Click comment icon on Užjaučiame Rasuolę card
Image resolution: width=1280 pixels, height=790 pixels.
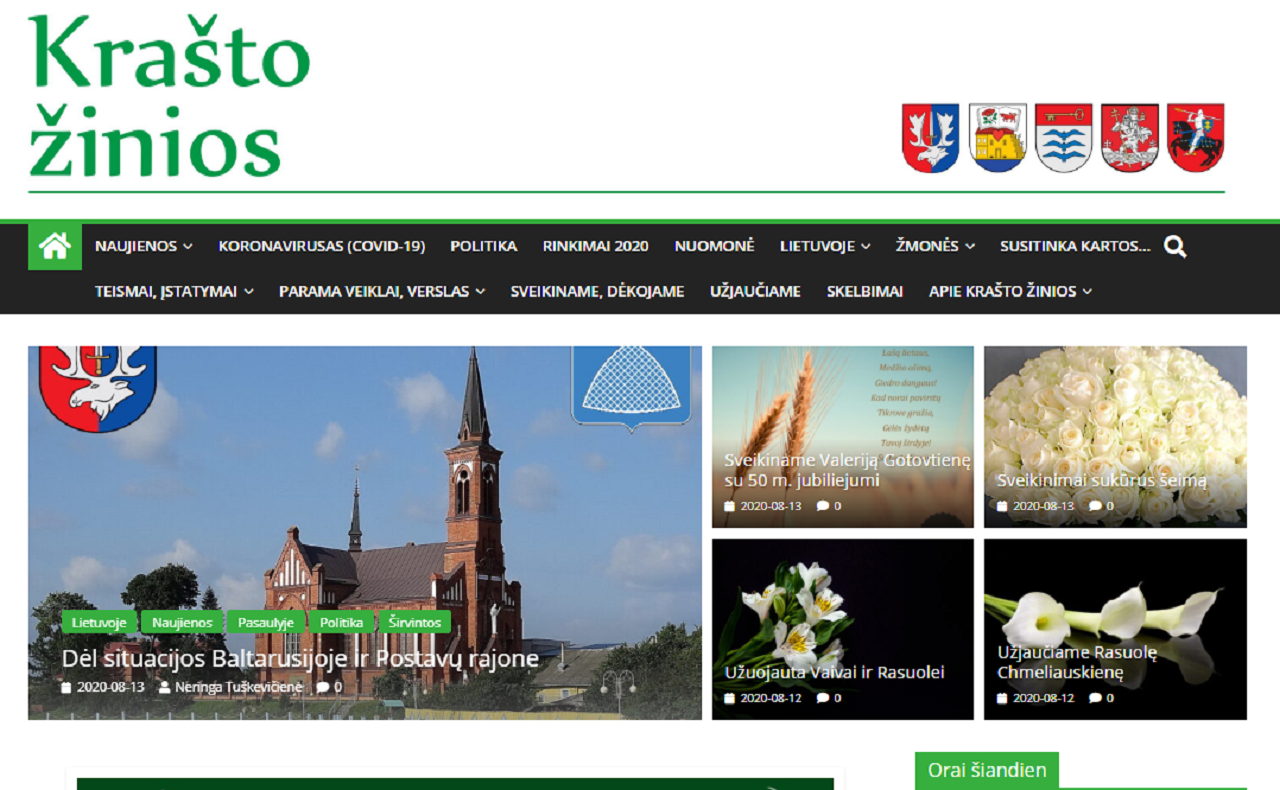tap(1095, 698)
